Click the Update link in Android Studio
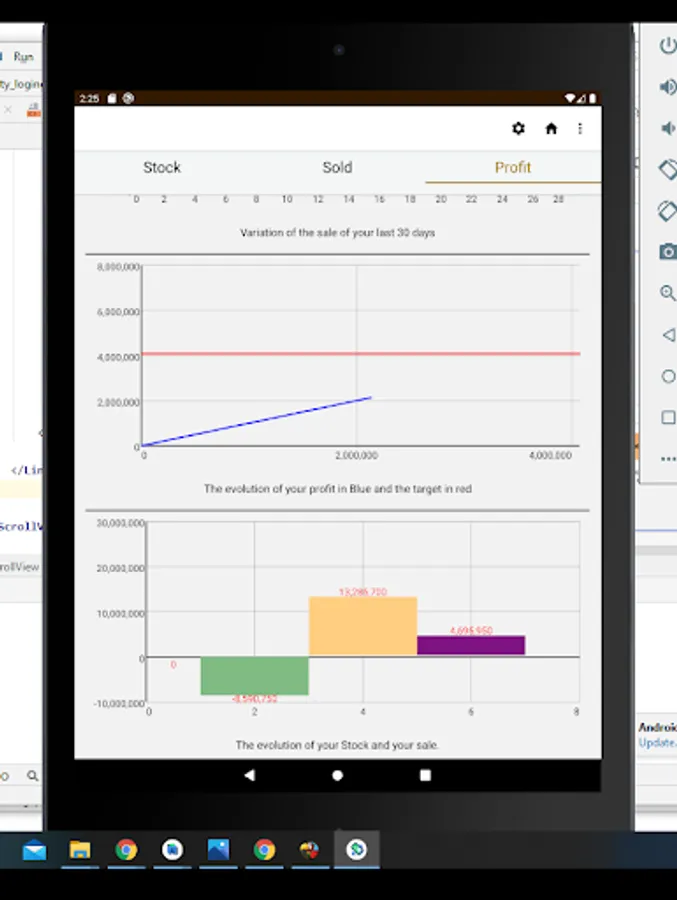 coord(657,743)
